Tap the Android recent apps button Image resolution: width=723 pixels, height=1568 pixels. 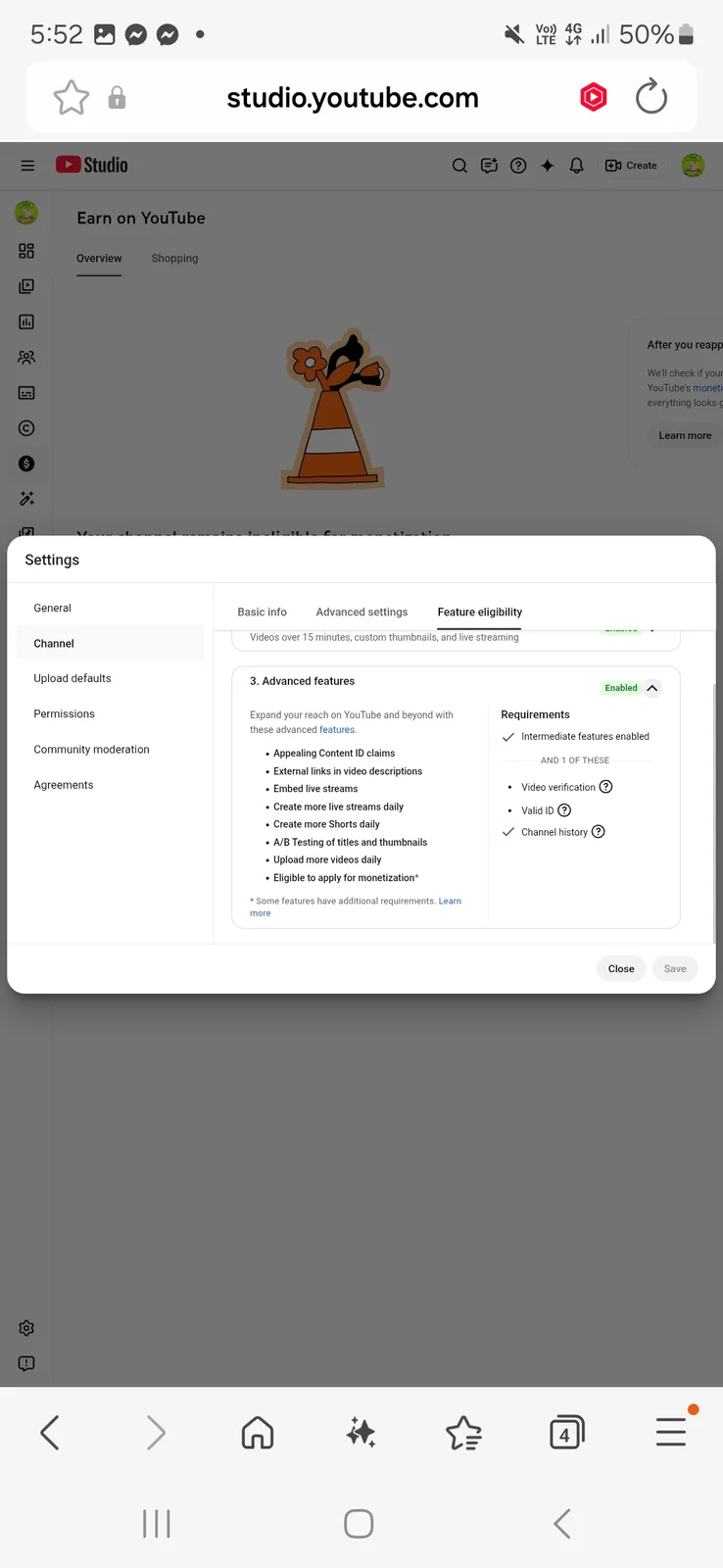[x=157, y=1524]
